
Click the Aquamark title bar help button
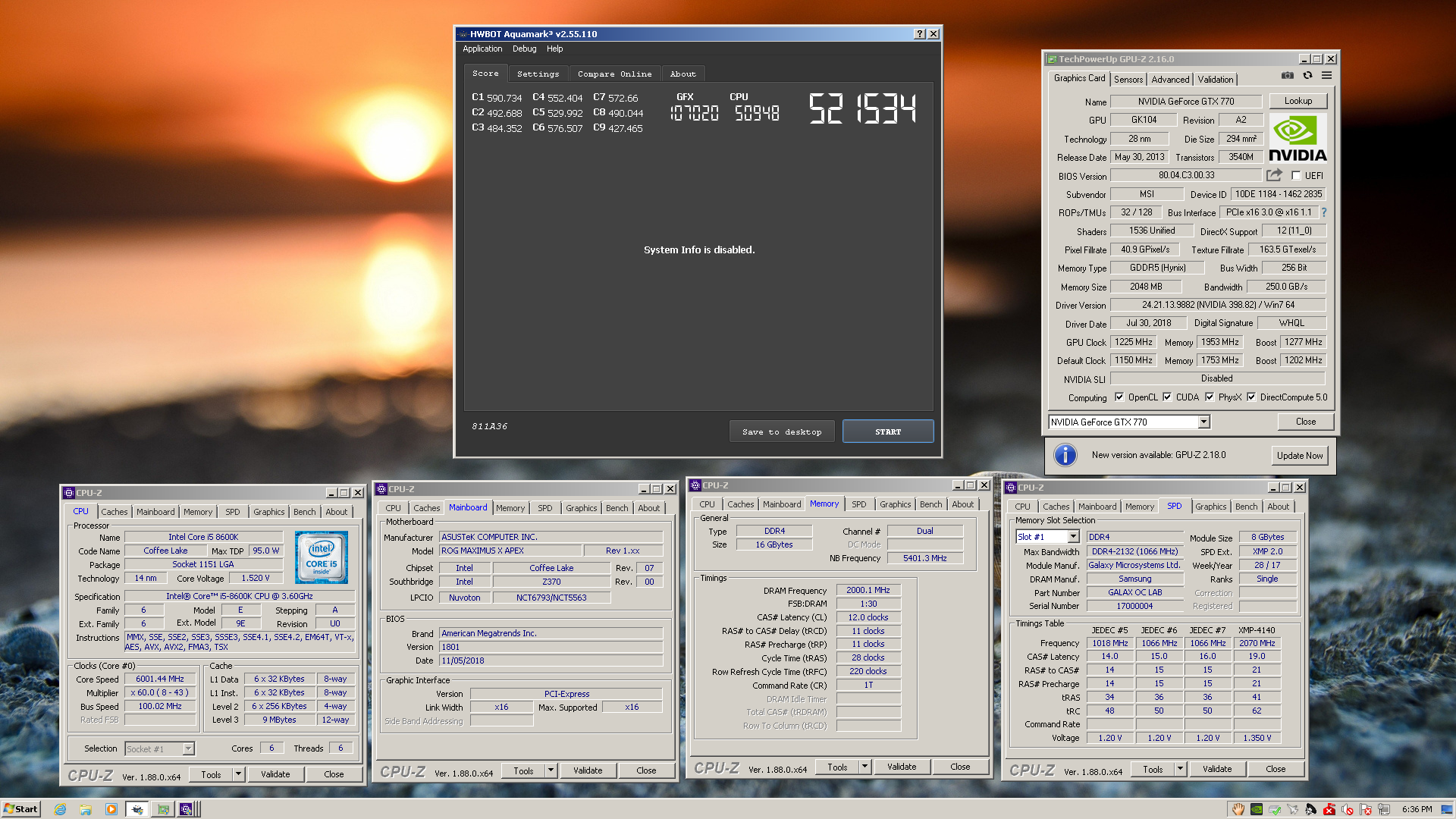(x=920, y=34)
